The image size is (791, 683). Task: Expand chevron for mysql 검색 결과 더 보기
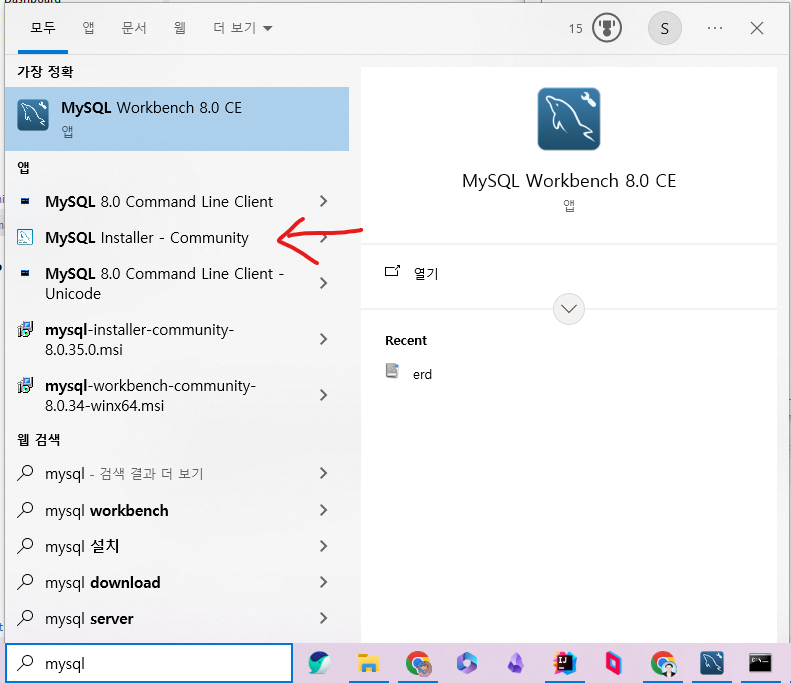tap(323, 473)
